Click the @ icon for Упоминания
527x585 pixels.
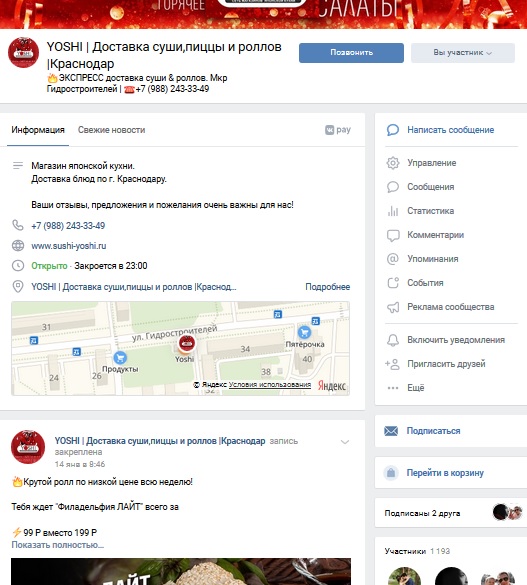pos(393,259)
